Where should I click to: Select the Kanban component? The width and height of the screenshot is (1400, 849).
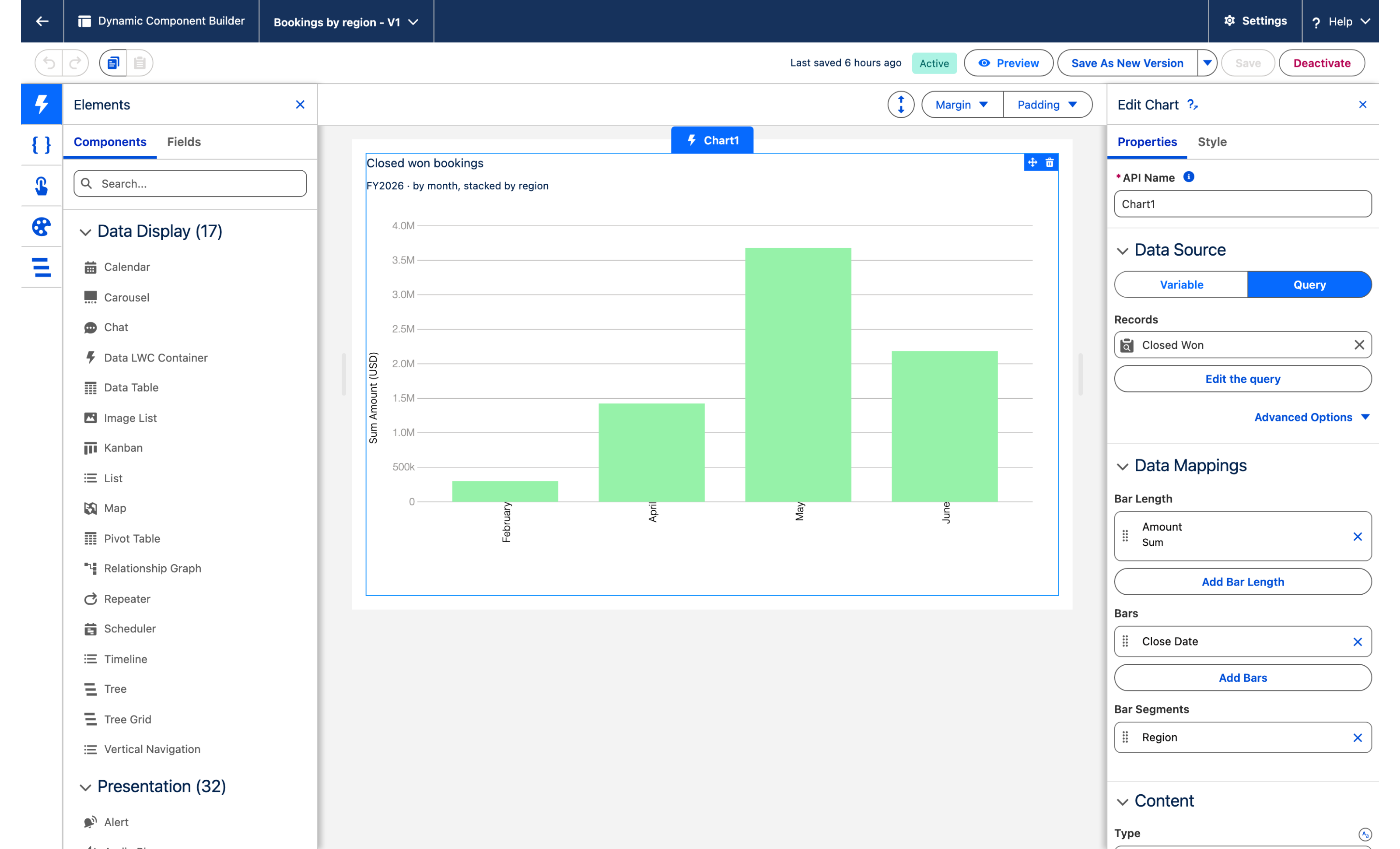point(113,448)
